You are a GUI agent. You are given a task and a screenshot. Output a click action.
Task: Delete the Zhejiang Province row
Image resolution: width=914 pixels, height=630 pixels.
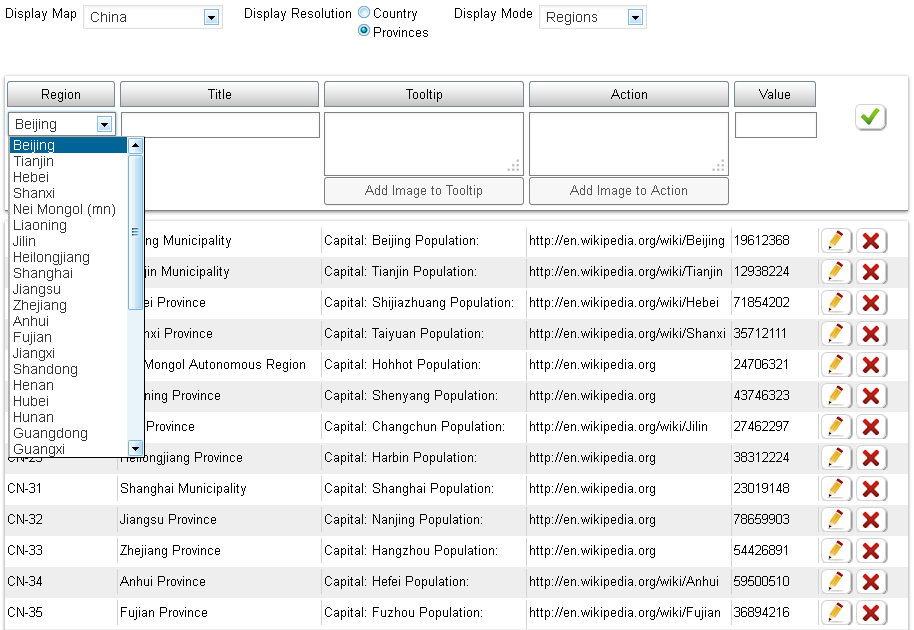(871, 551)
